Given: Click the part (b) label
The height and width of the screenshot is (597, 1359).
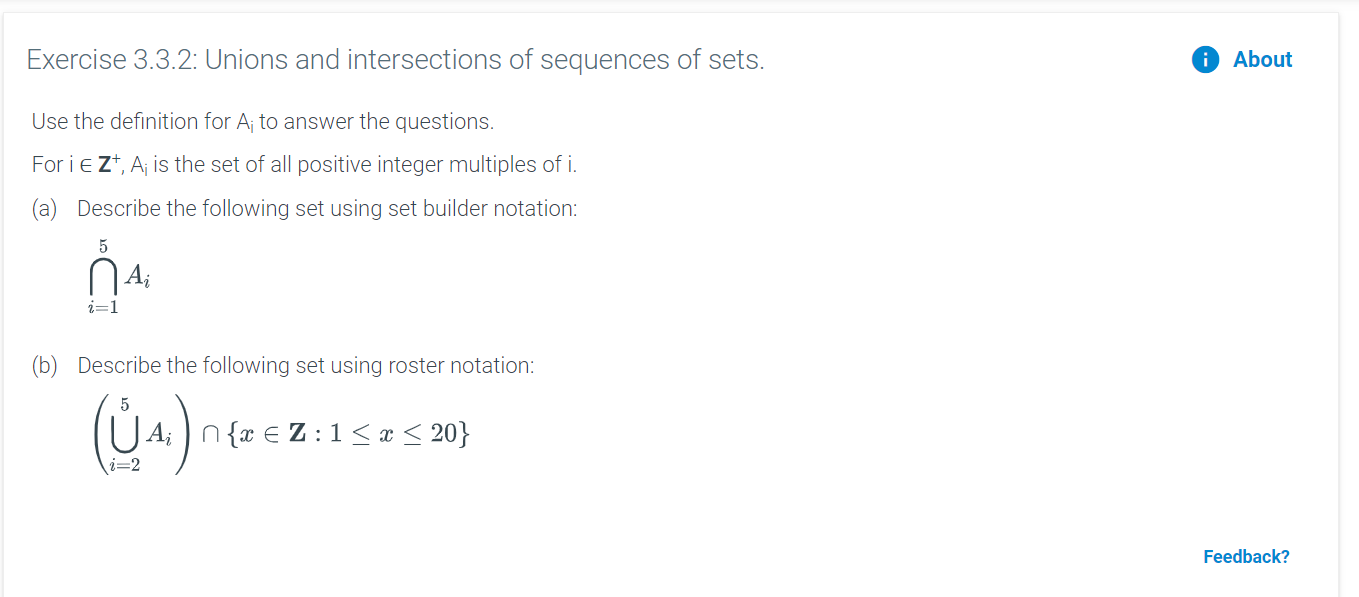Looking at the screenshot, I should 44,365.
